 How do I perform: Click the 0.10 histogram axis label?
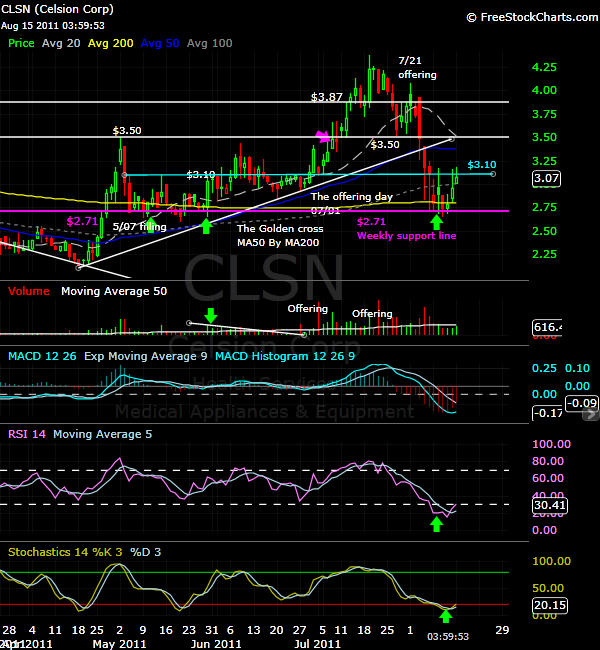pos(577,368)
